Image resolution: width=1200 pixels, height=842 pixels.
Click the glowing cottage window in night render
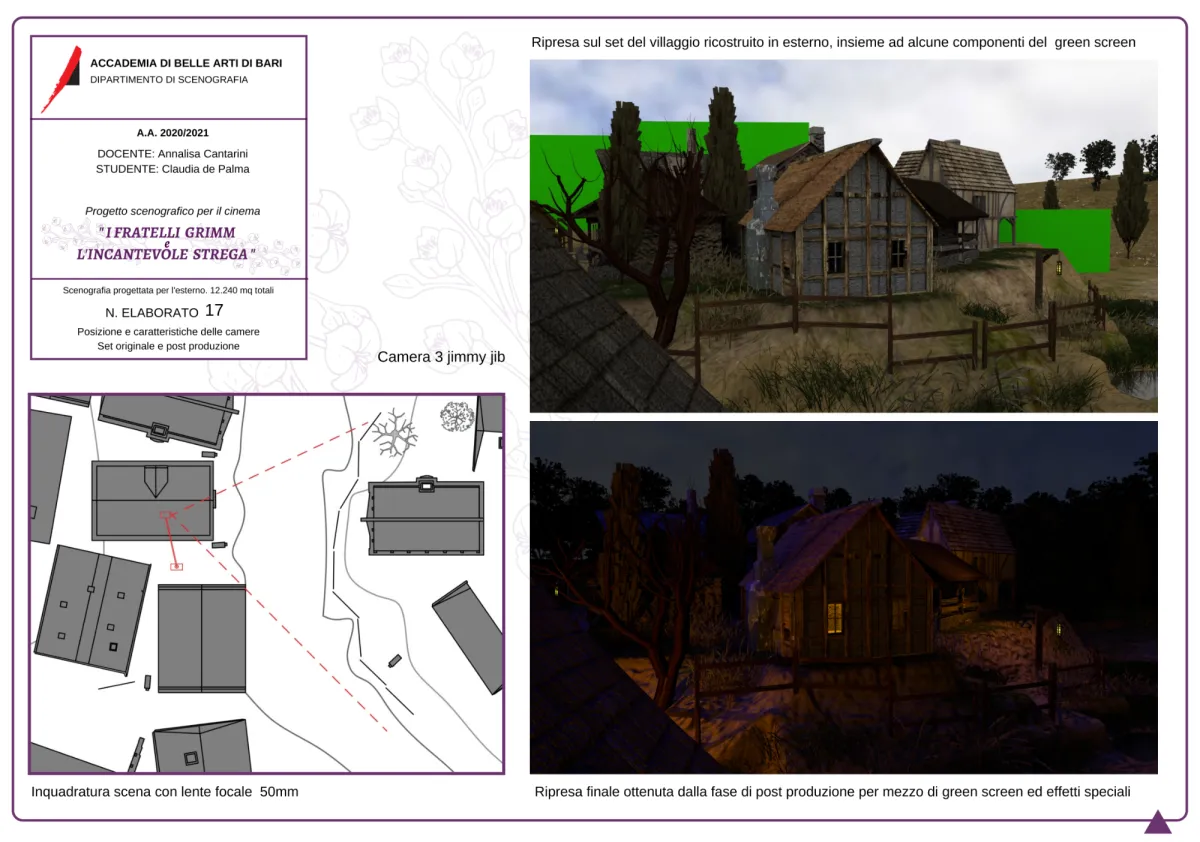pos(834,617)
